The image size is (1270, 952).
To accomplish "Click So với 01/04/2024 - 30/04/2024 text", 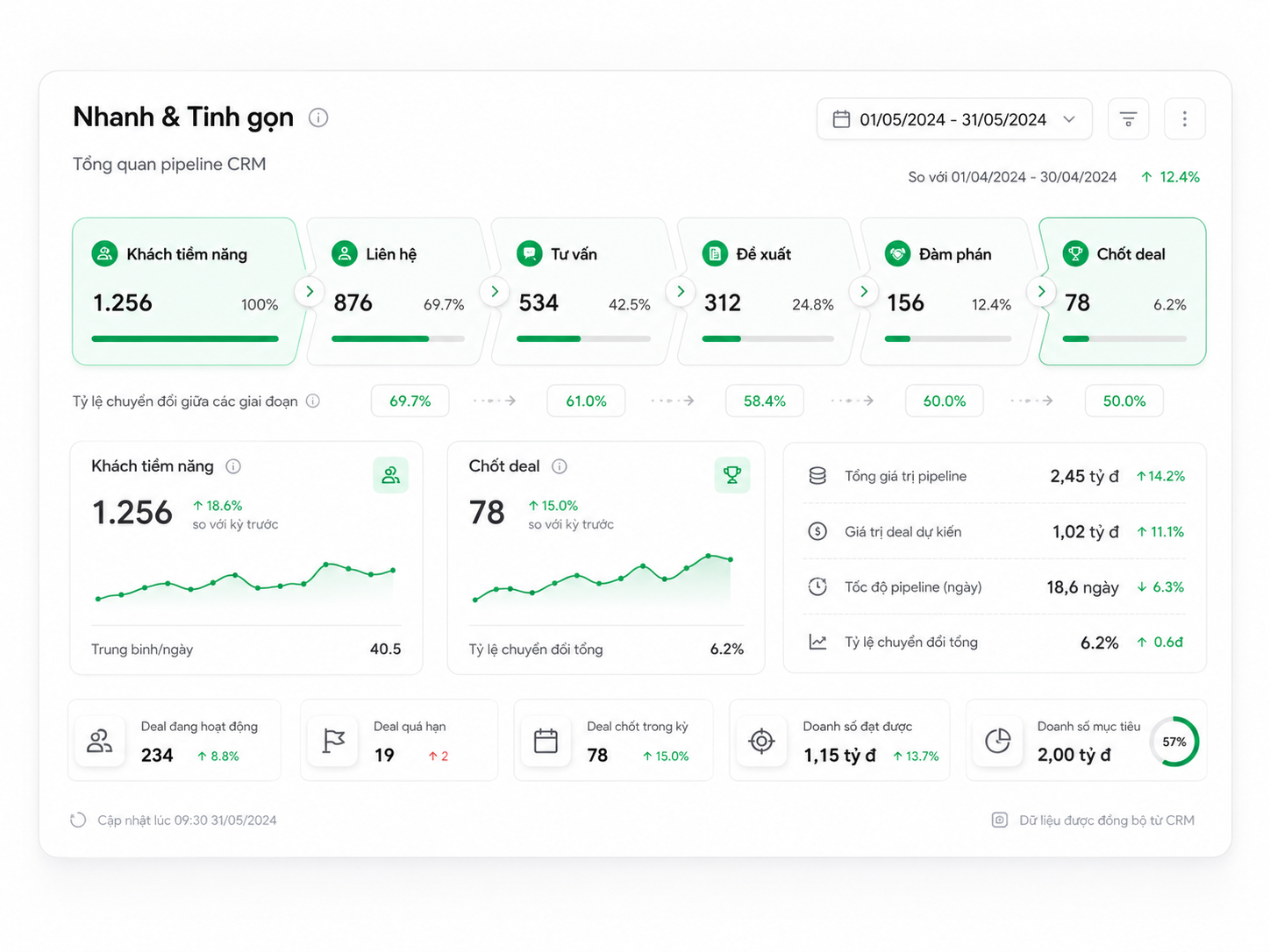I will 1012,177.
